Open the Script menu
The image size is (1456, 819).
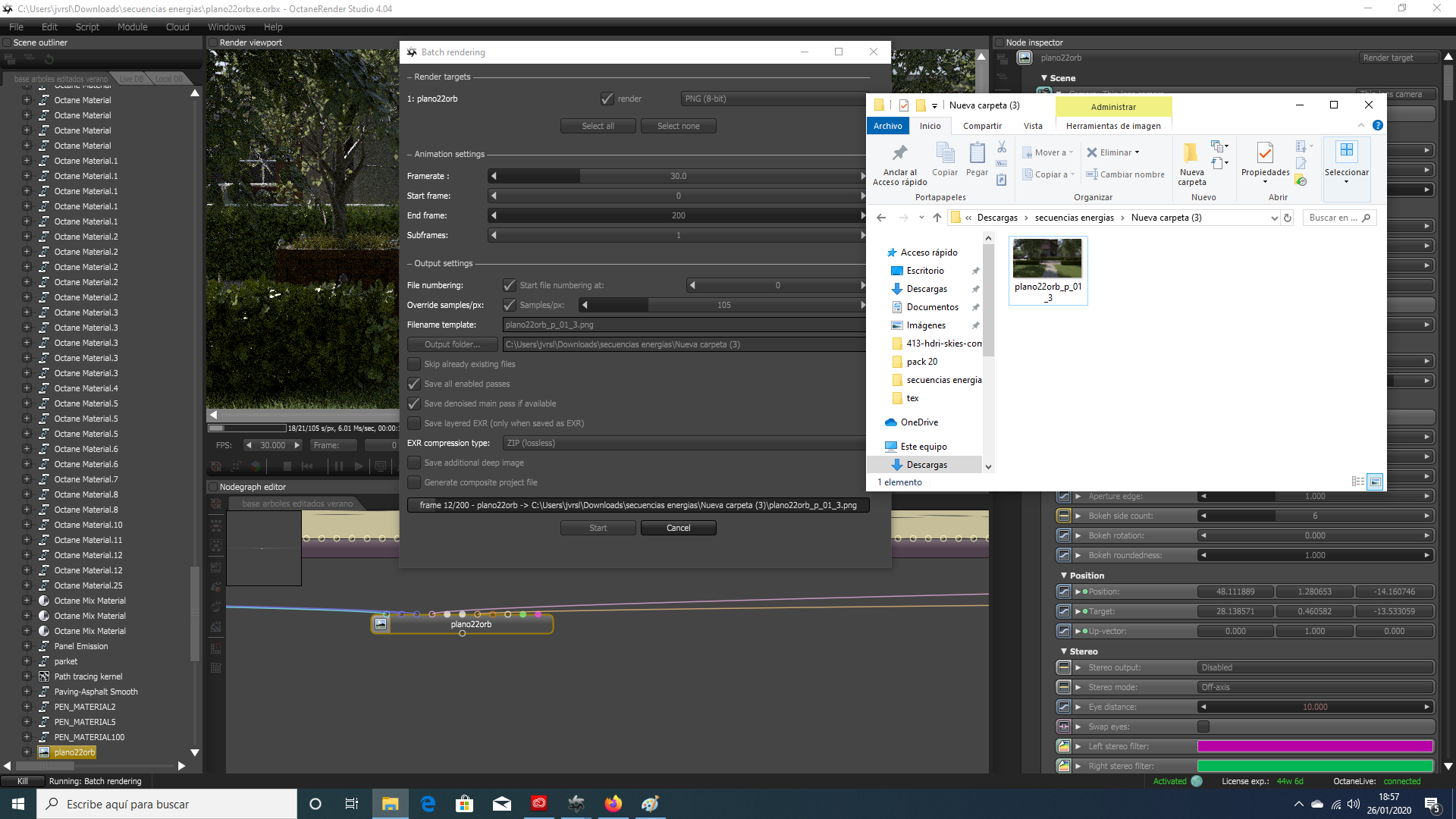87,27
